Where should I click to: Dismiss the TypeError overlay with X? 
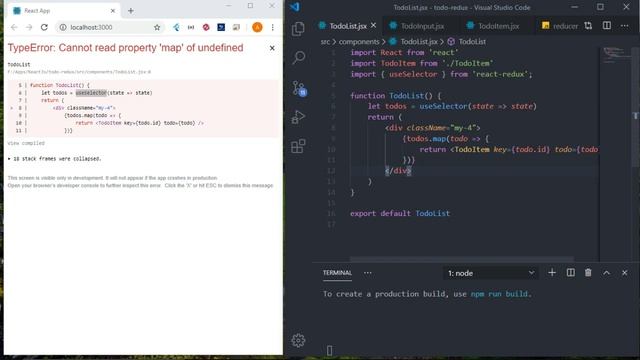click(x=272, y=48)
